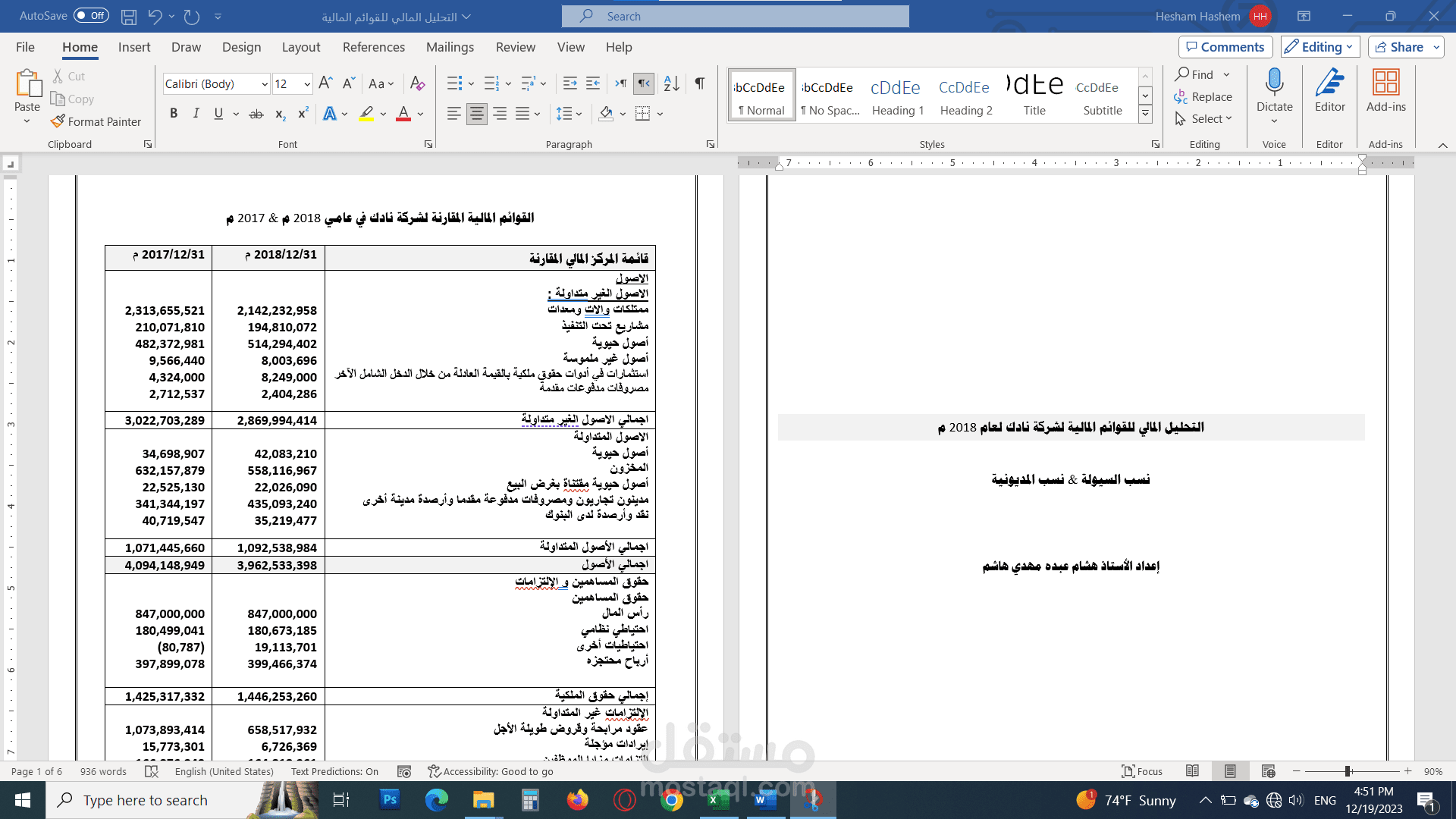Screen dimensions: 1456x819
Task: Open the Line Spacing dropdown
Action: coord(569,114)
